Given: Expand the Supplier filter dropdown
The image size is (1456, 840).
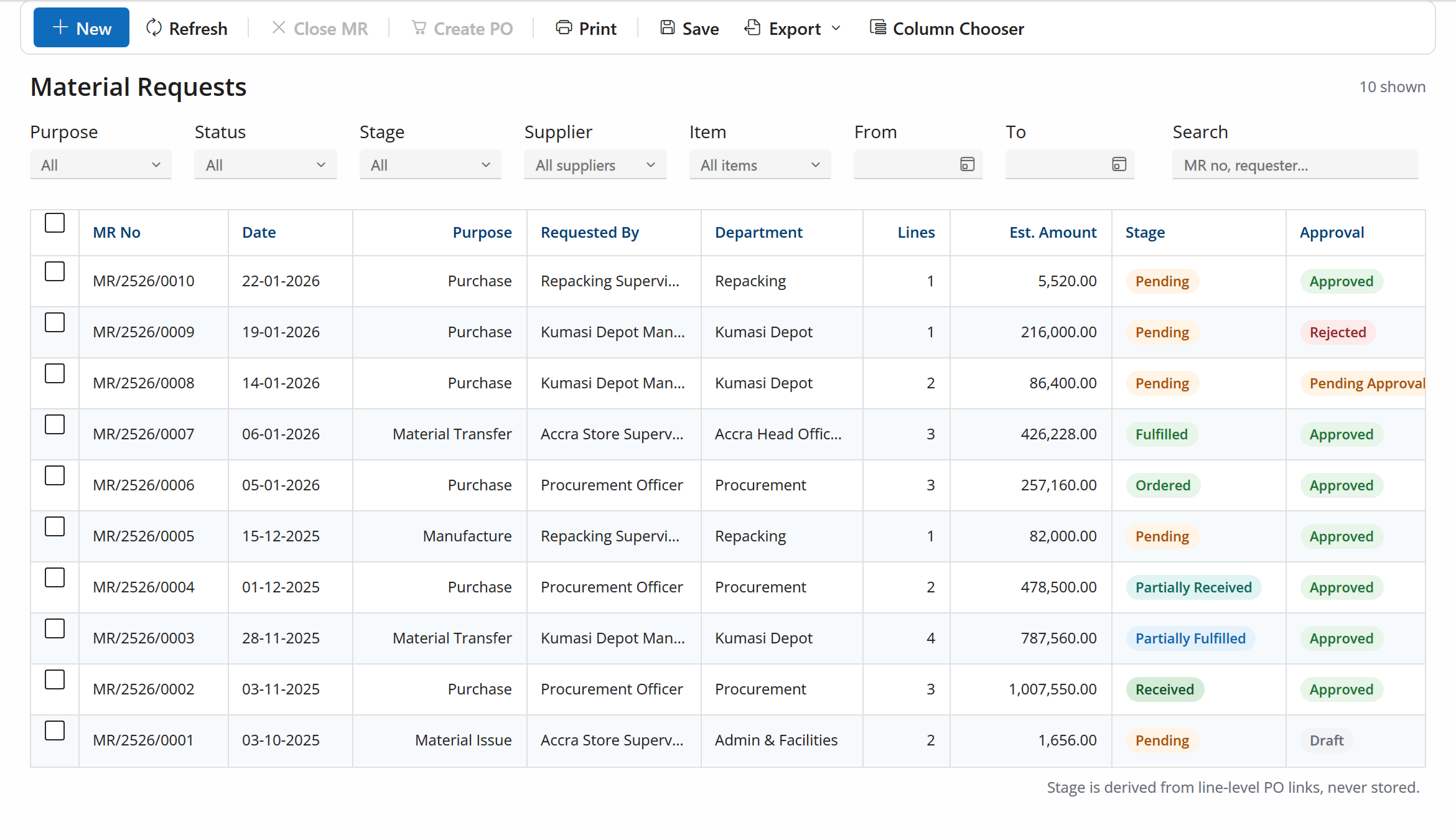Looking at the screenshot, I should coord(595,164).
